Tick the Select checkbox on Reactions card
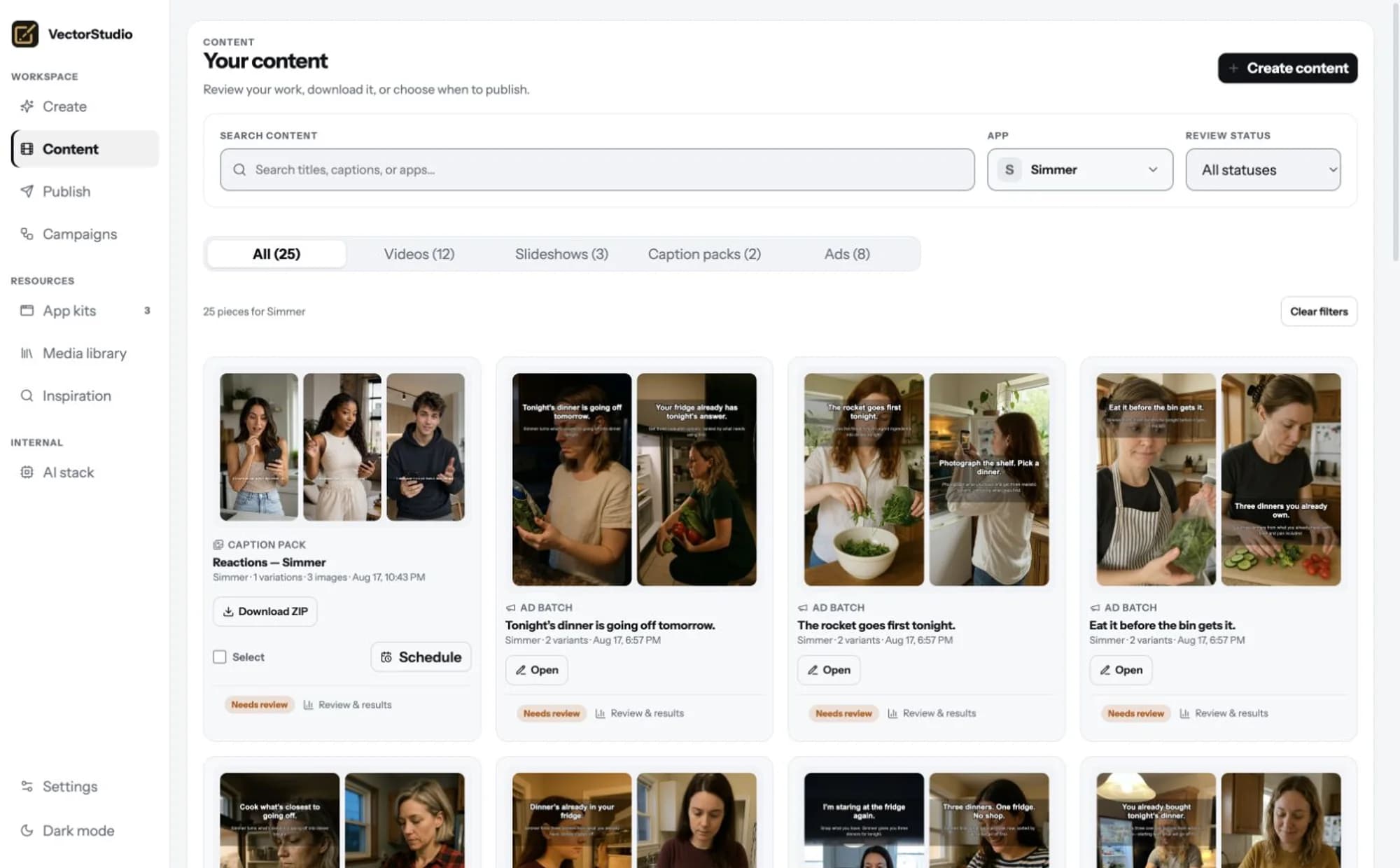Viewport: 1400px width, 868px height. point(220,657)
